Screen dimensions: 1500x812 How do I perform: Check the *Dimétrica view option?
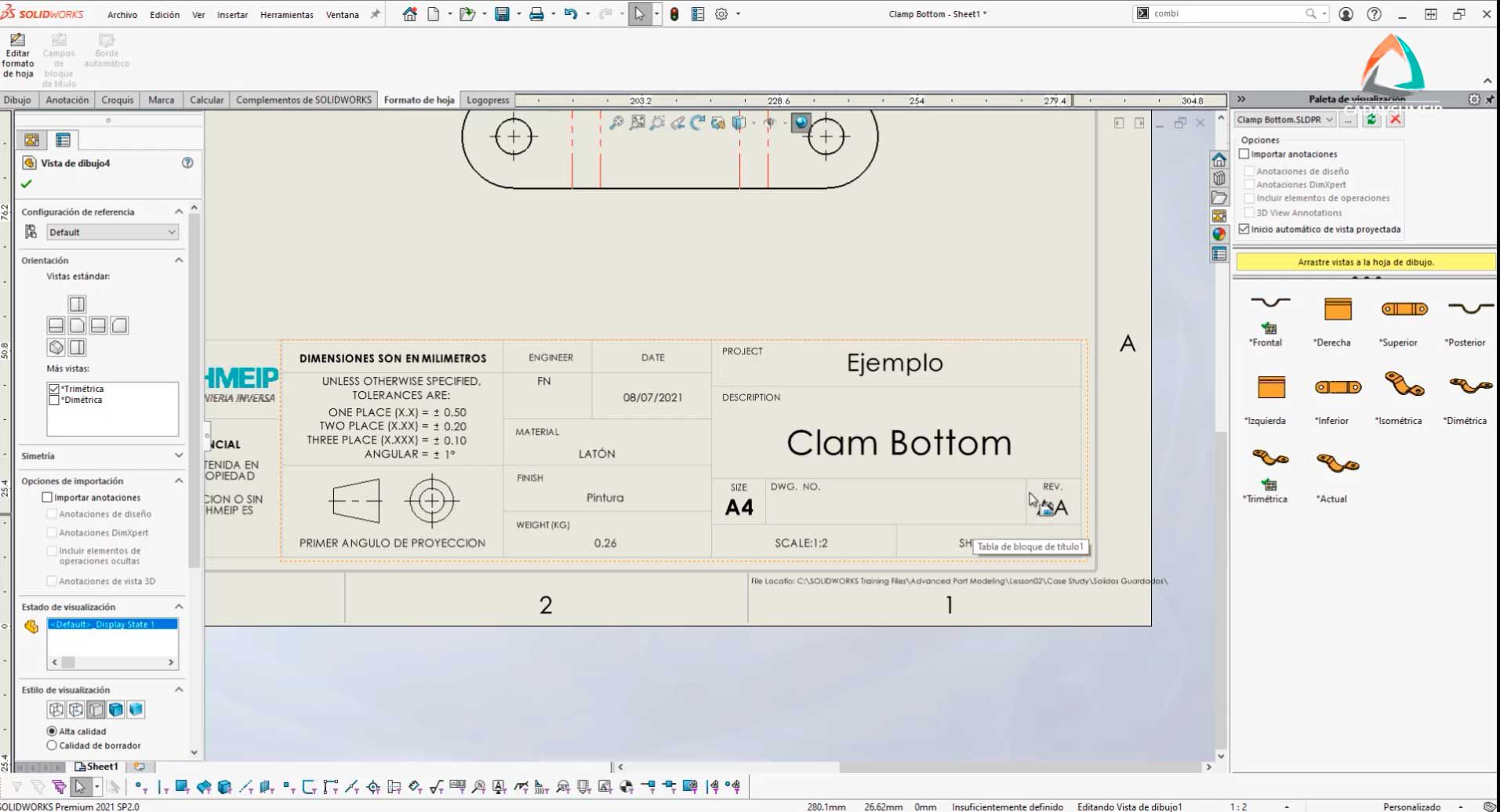click(x=55, y=400)
